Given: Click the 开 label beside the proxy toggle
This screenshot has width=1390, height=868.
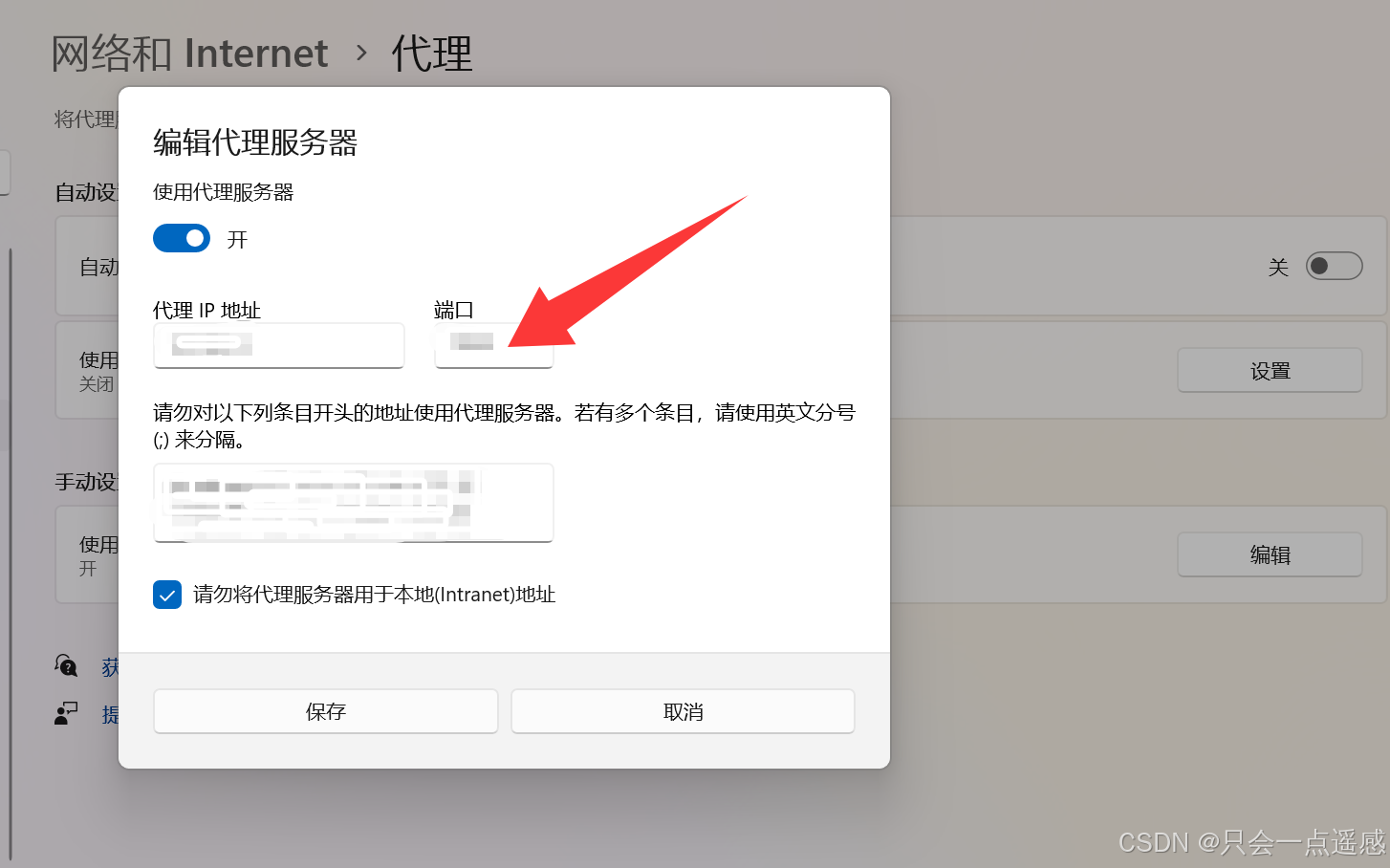Looking at the screenshot, I should point(237,239).
